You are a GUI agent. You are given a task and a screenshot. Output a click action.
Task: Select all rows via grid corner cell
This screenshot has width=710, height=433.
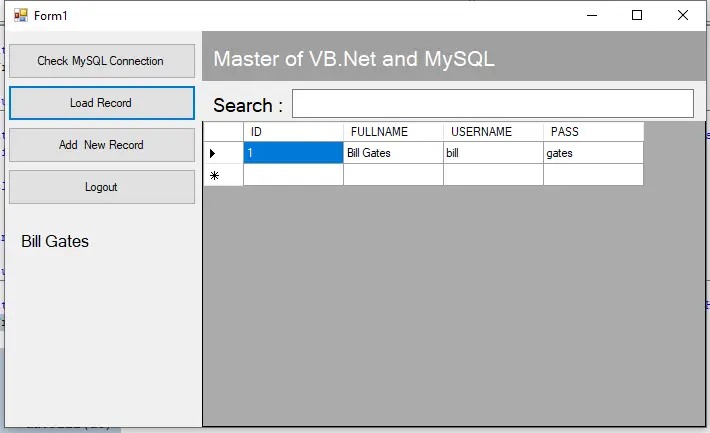click(x=223, y=132)
